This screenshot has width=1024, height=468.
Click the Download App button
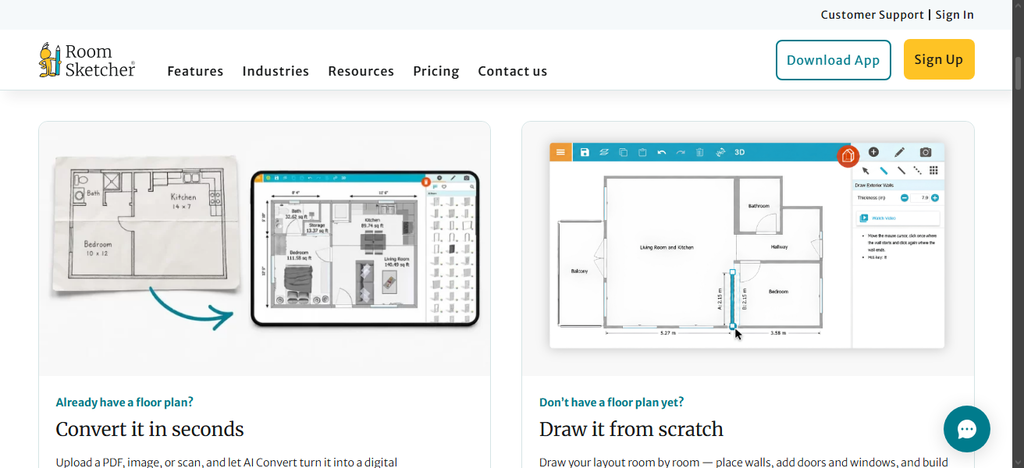(x=833, y=60)
